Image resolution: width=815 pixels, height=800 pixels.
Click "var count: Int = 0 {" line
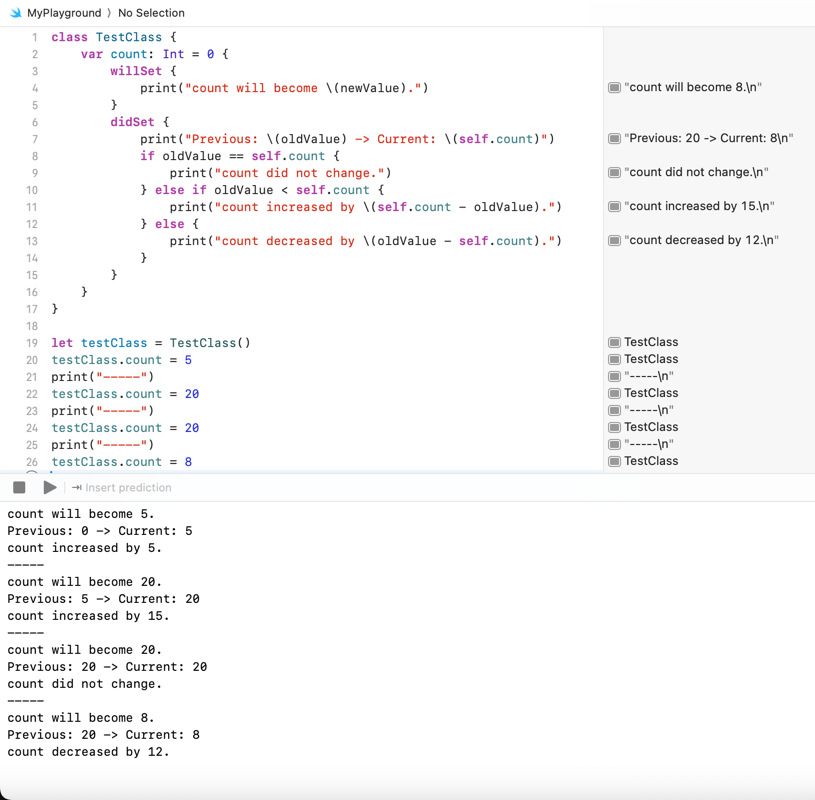point(154,54)
